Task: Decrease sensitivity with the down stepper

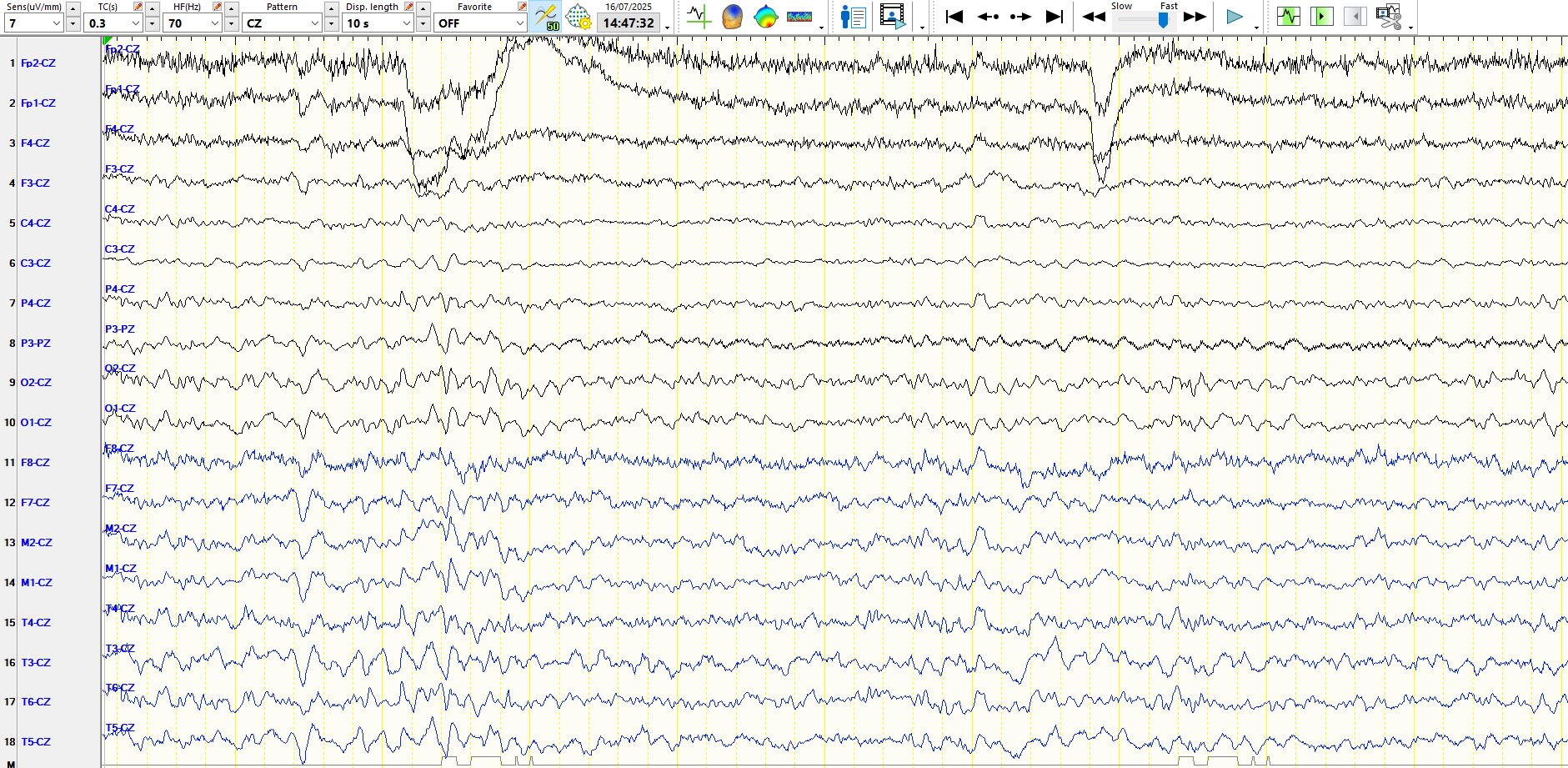Action: (x=73, y=23)
